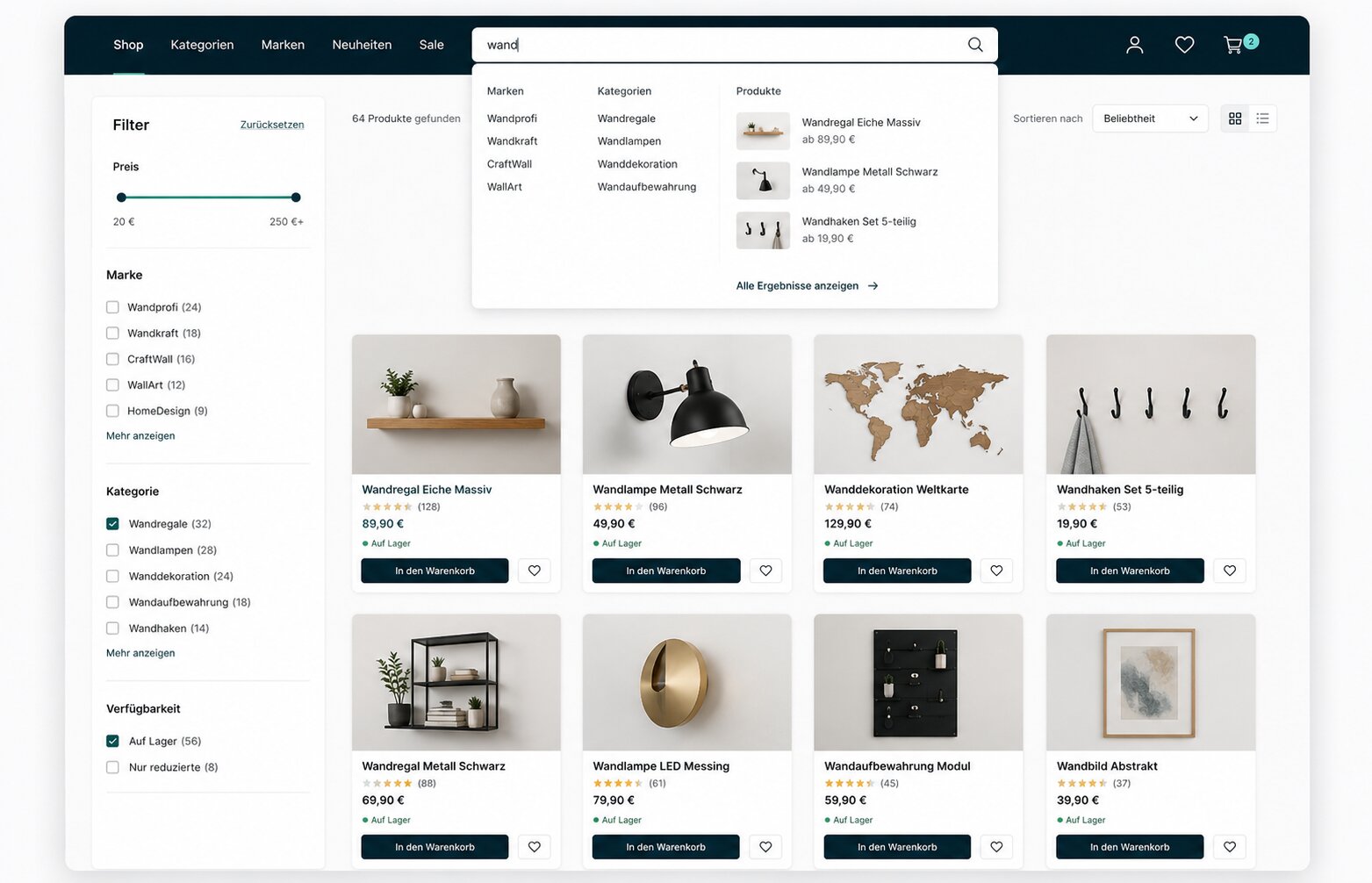Add Wandlampe LED Messing to cart
Image resolution: width=1372 pixels, height=883 pixels.
[666, 847]
